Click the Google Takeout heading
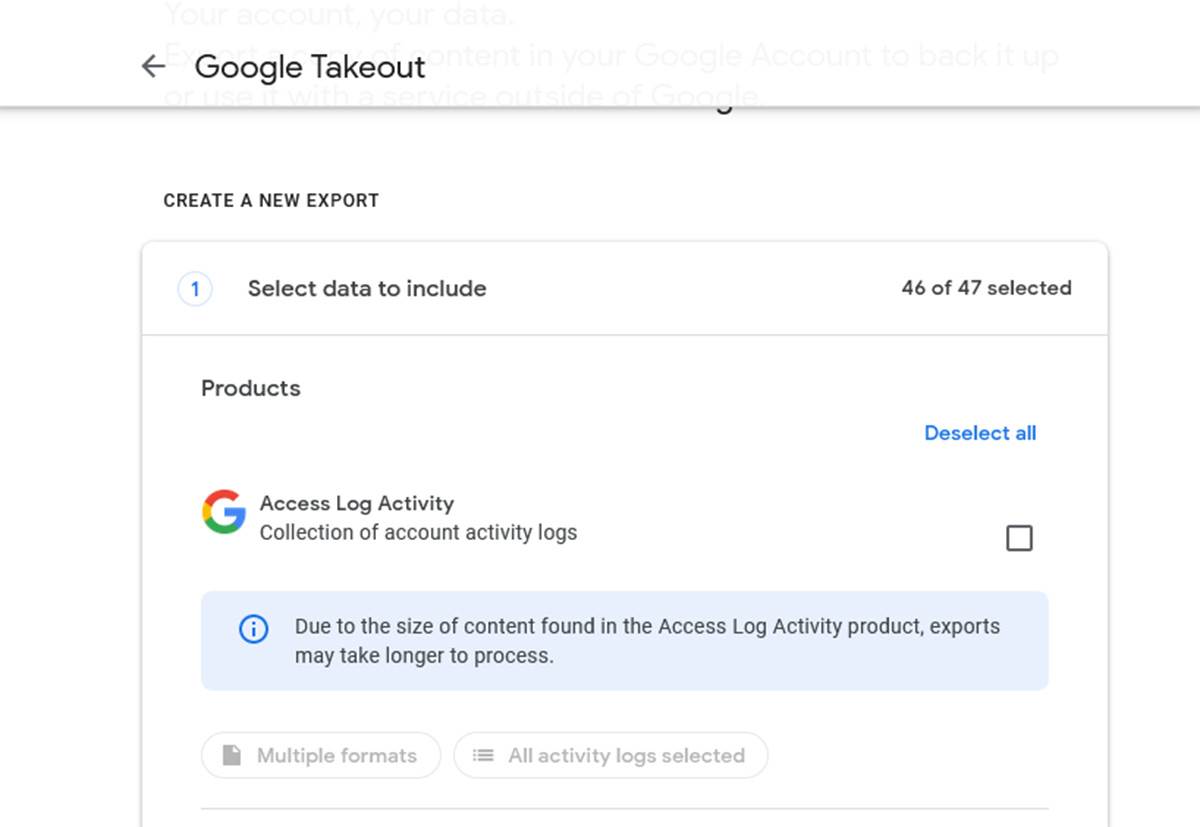 click(309, 67)
